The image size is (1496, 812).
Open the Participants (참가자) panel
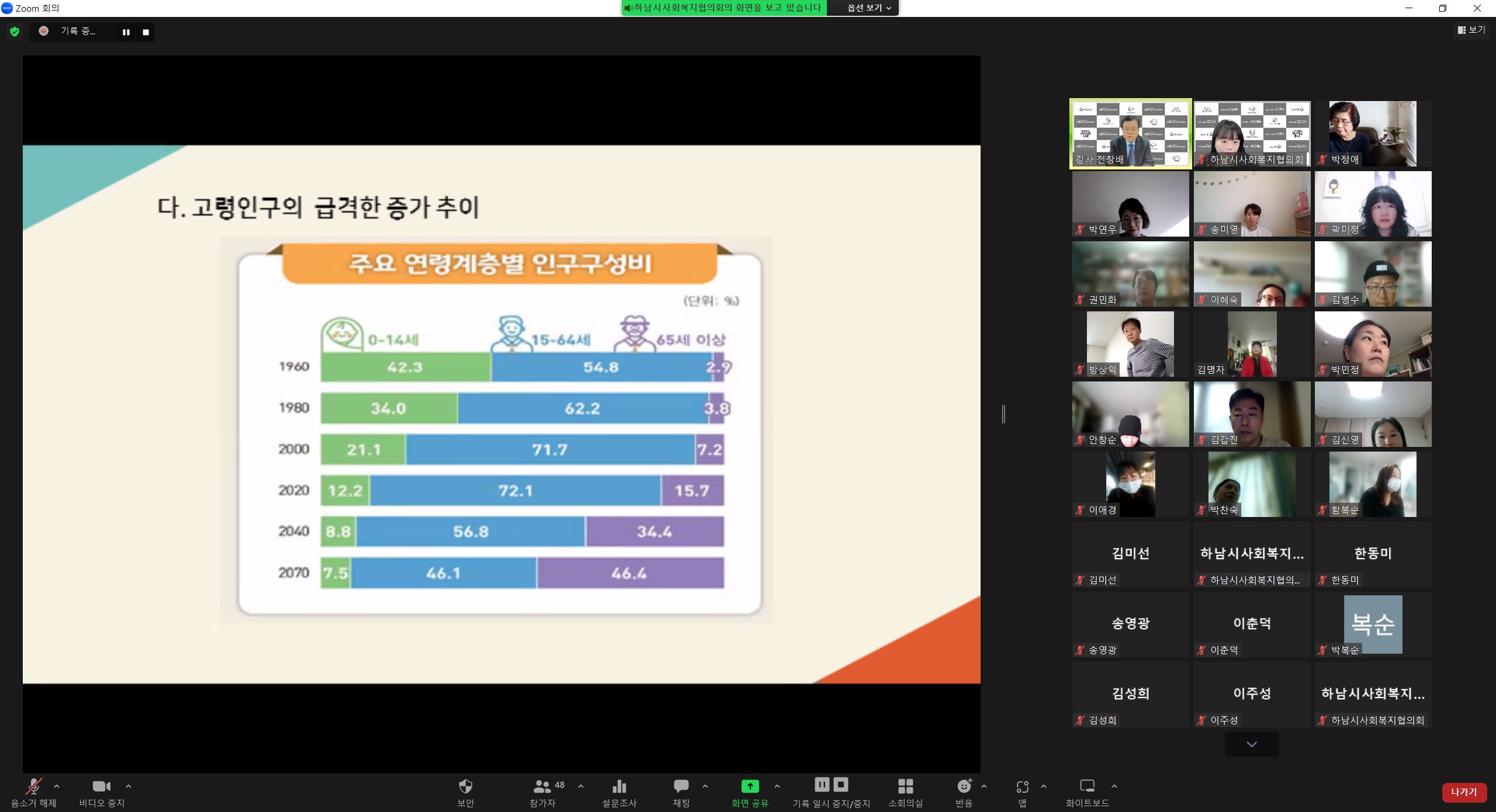click(543, 786)
